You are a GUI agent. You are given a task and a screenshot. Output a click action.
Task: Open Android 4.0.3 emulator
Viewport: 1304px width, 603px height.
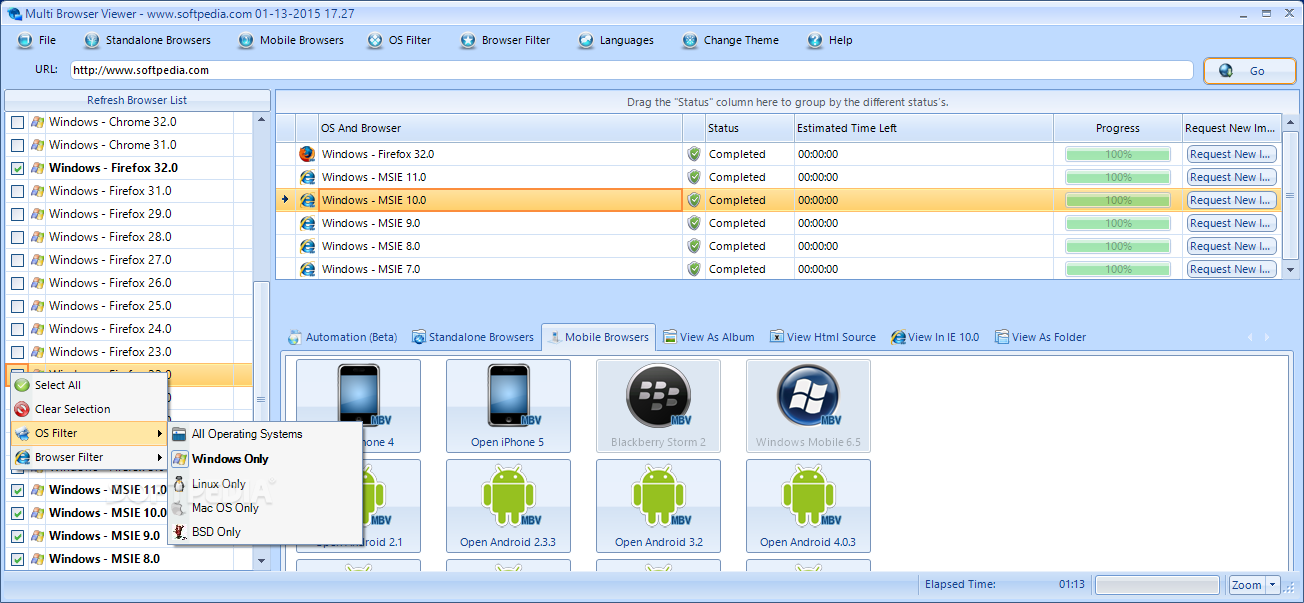tap(808, 505)
